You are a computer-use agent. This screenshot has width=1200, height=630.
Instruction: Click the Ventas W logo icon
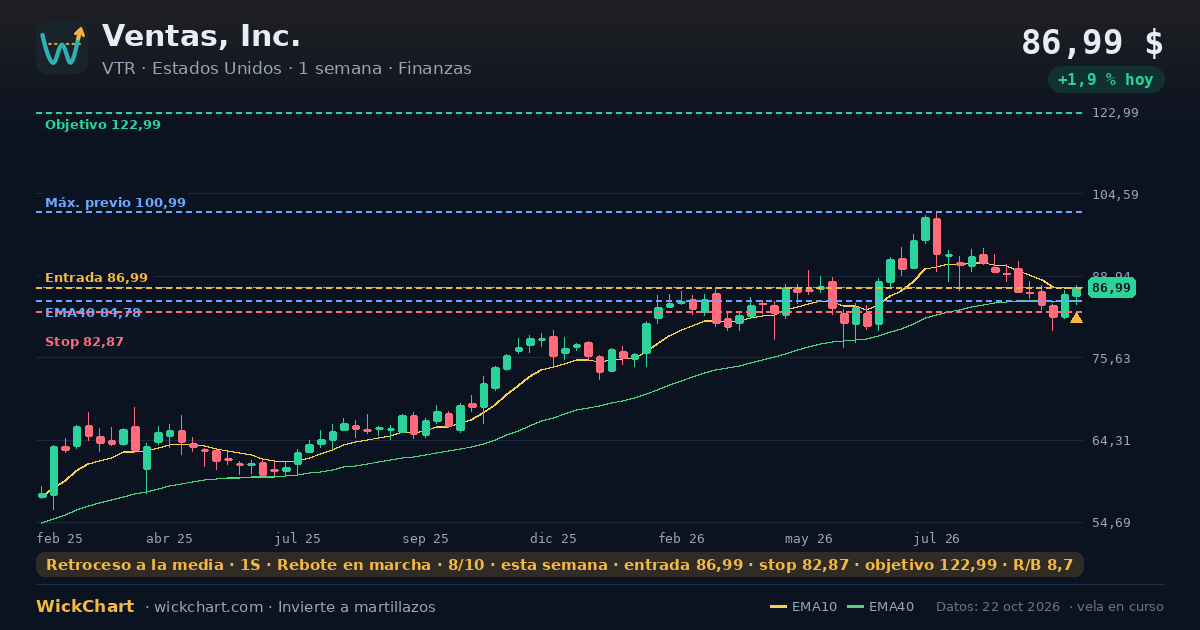[62, 48]
